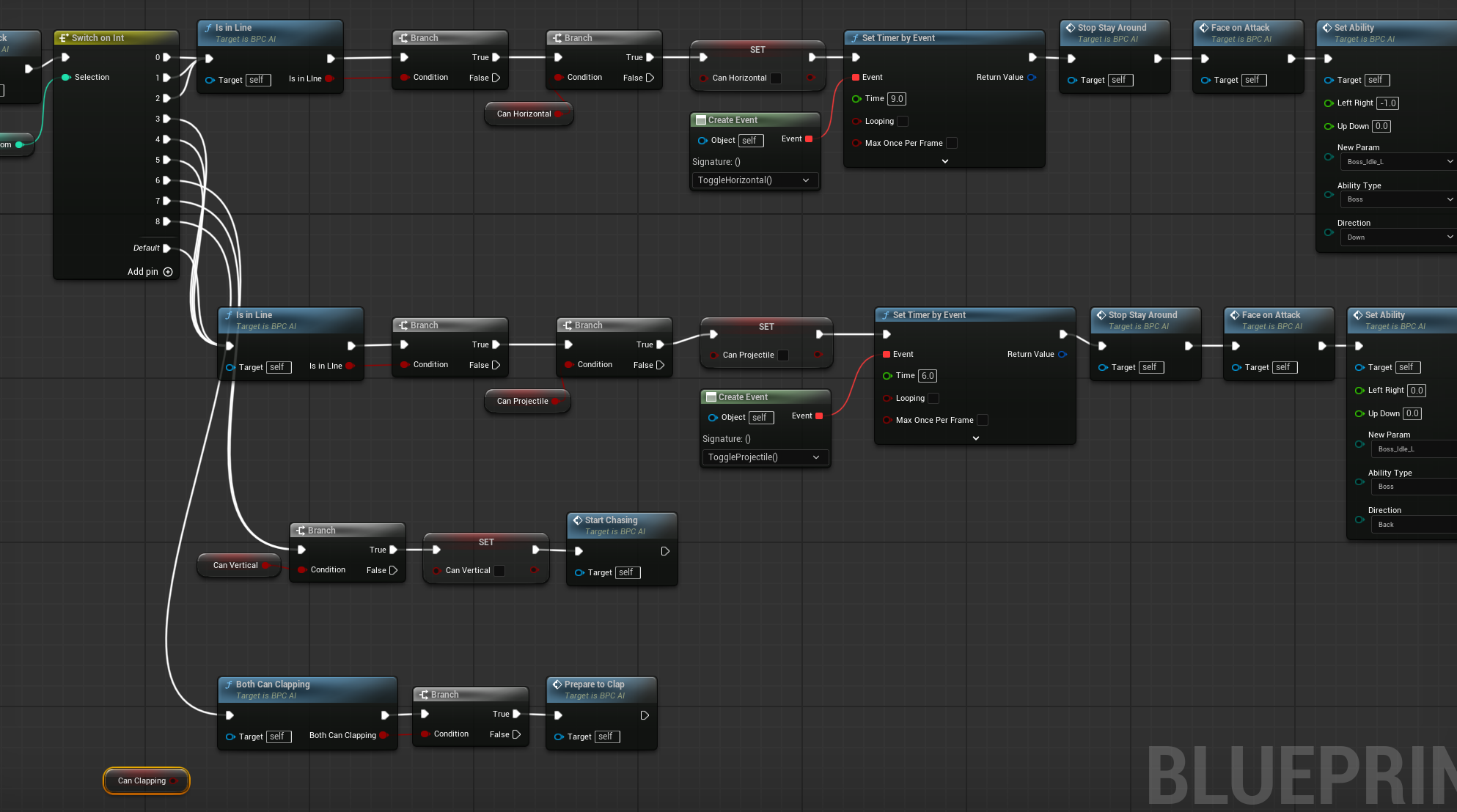This screenshot has height=812, width=1457.
Task: Click the red Event pin on ToggleHorizontal Create Event
Action: click(809, 139)
